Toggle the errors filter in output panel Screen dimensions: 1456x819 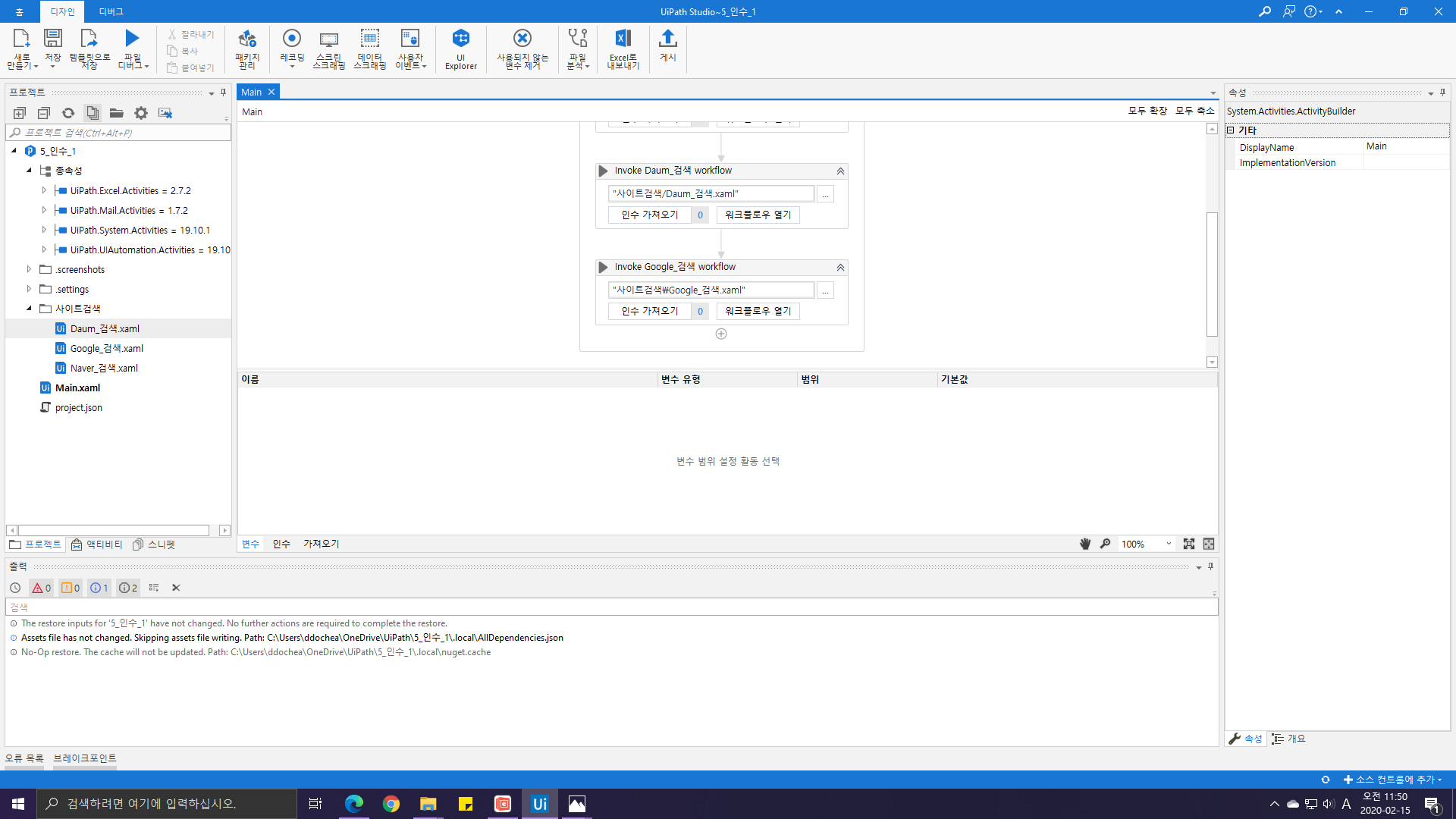(41, 588)
